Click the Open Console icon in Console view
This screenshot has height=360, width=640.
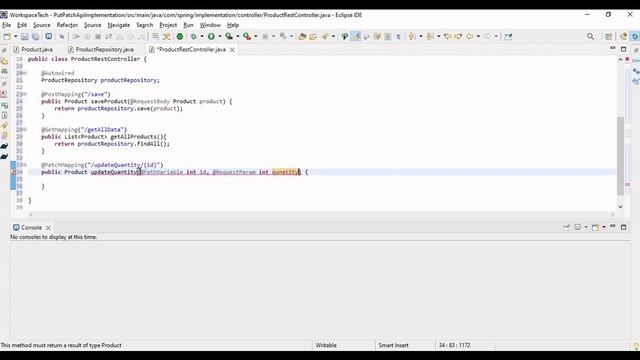[x=595, y=227]
